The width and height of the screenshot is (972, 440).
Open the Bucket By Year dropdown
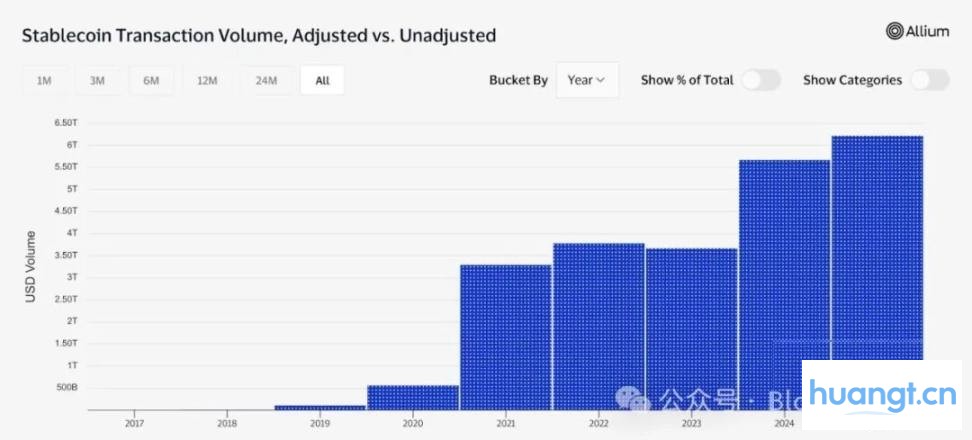tap(587, 80)
